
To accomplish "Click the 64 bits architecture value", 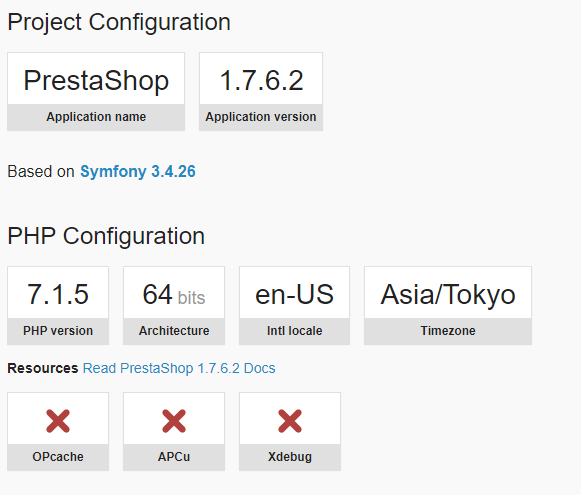I will 174,294.
